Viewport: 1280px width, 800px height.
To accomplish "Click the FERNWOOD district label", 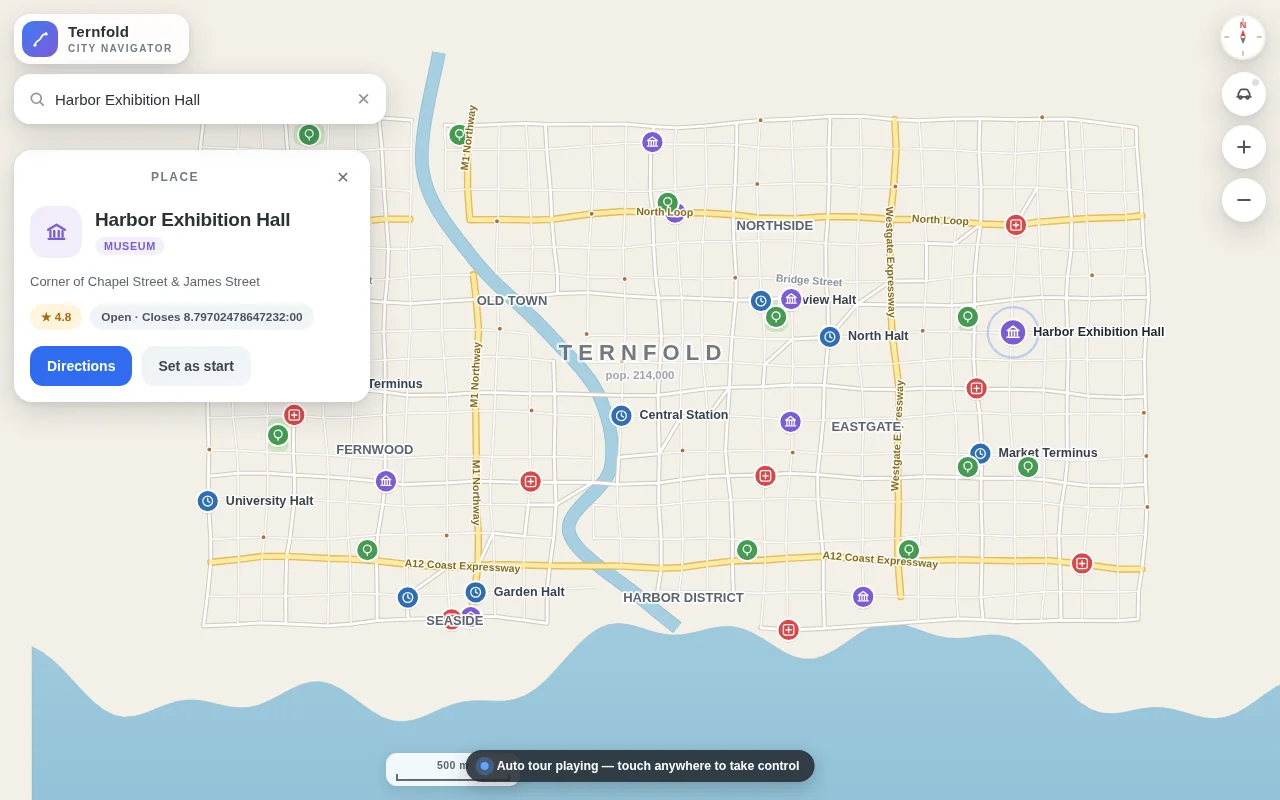I will (x=375, y=450).
